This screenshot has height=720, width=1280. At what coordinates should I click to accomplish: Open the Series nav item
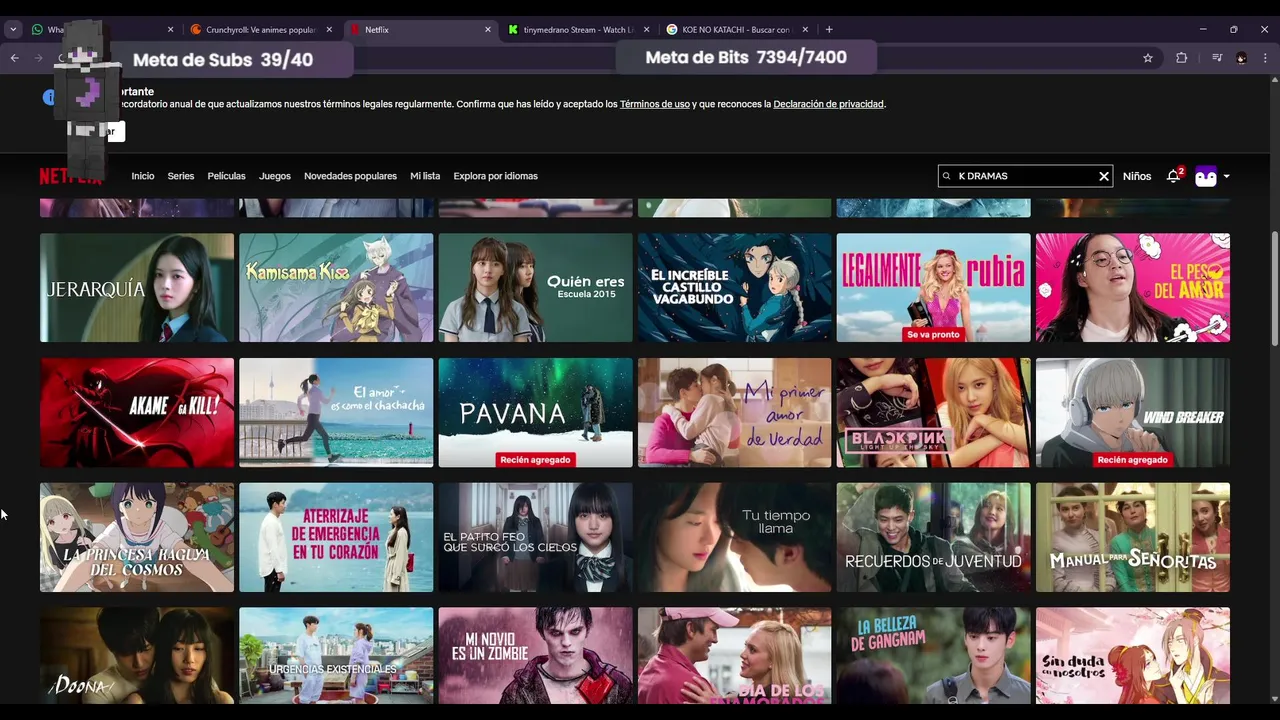click(x=181, y=176)
